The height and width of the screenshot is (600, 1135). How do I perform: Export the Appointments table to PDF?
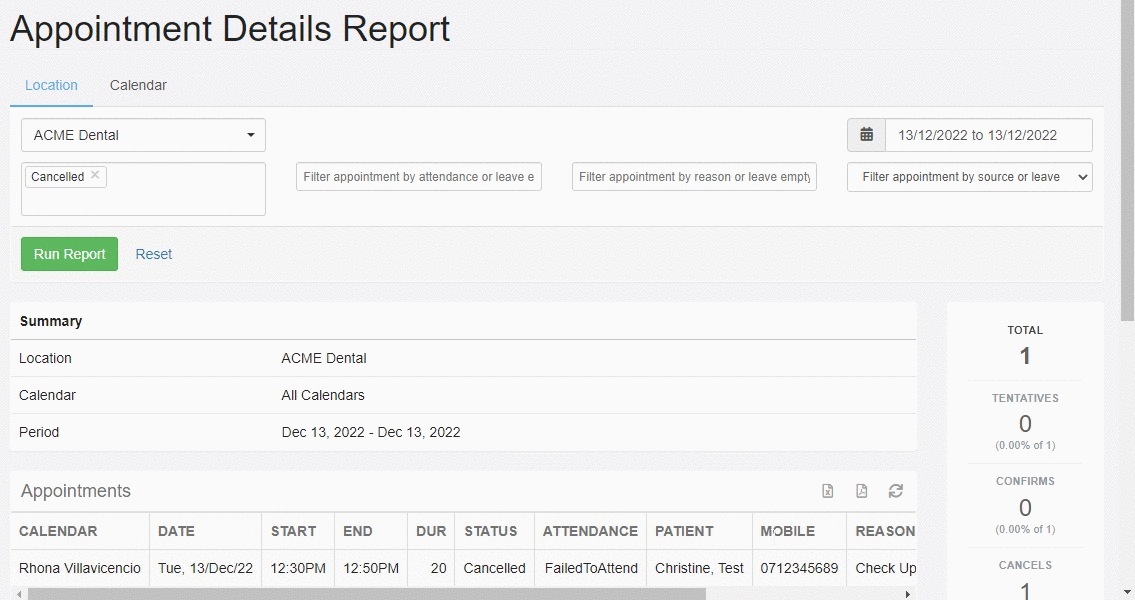click(861, 491)
